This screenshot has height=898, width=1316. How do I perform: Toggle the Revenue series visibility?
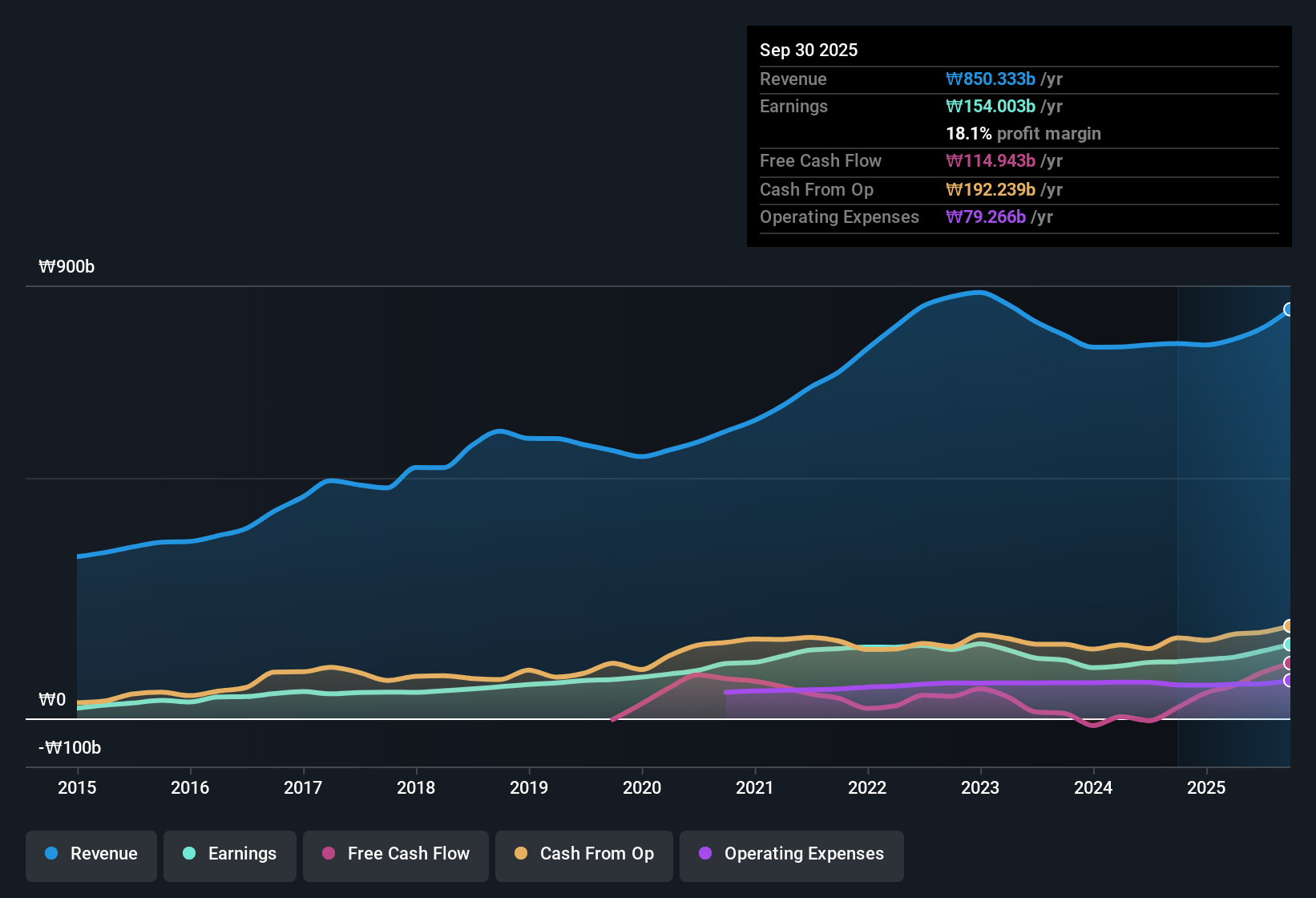(91, 854)
